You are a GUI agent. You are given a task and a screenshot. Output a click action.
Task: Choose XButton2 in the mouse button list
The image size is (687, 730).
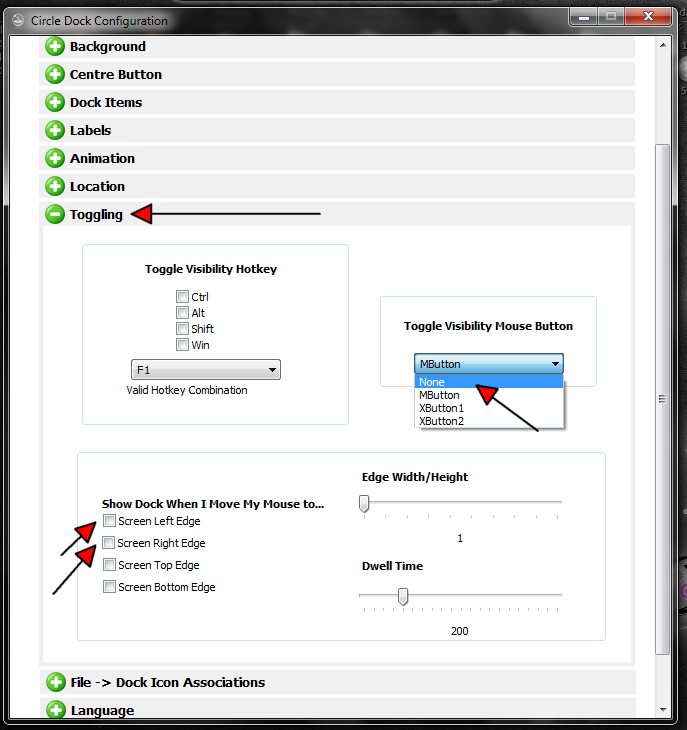[x=489, y=421]
